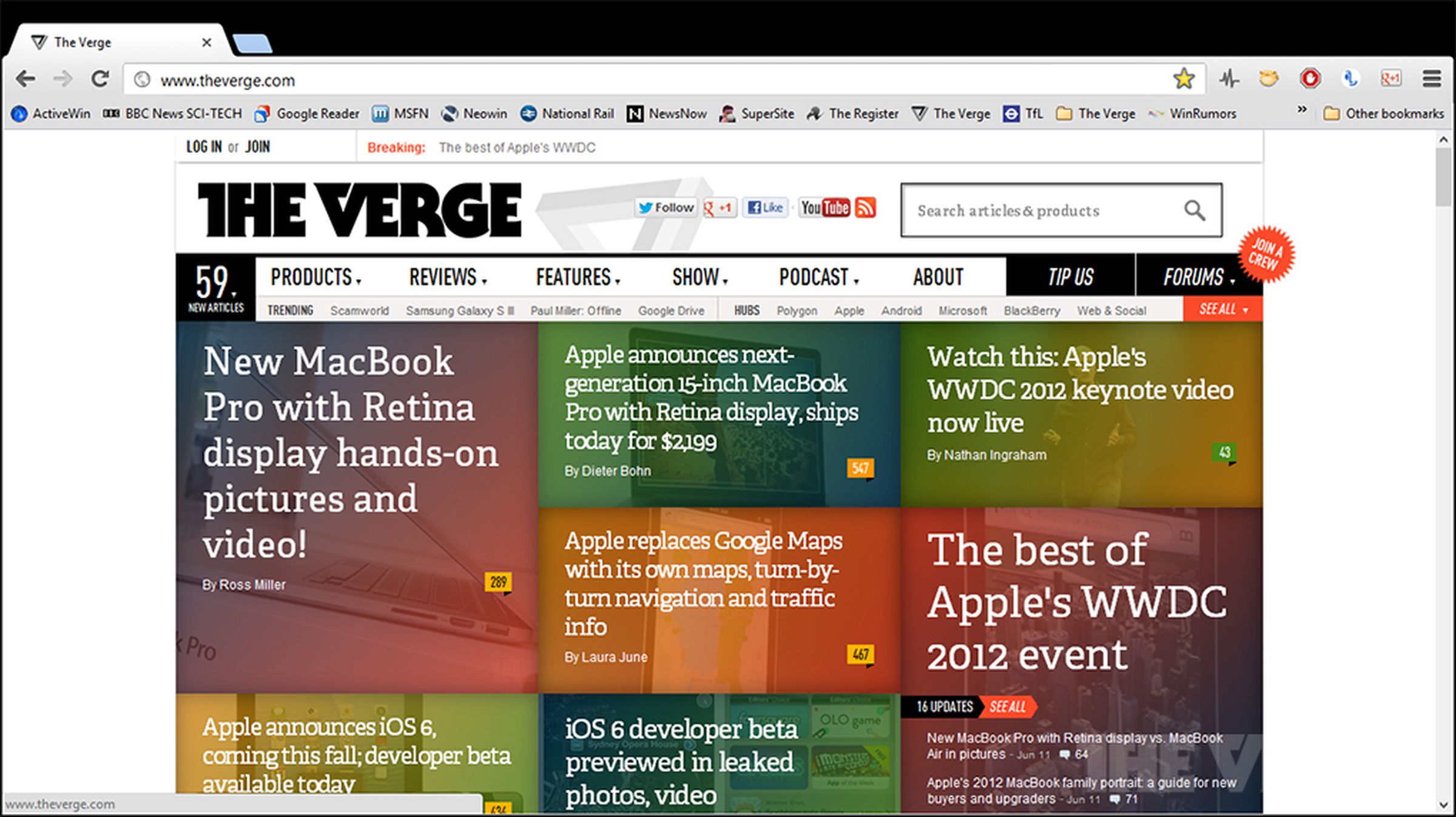
Task: Open trending topic Scamworld
Action: click(x=359, y=311)
